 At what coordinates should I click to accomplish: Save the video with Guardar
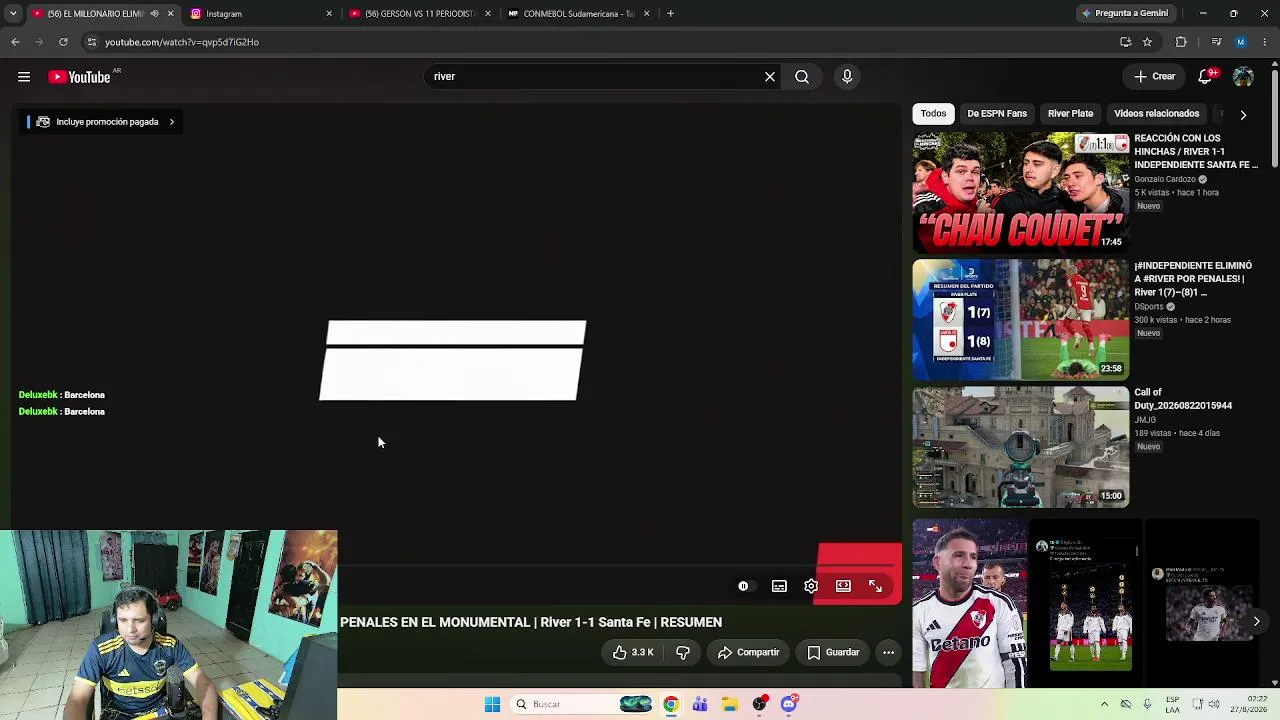coord(834,653)
